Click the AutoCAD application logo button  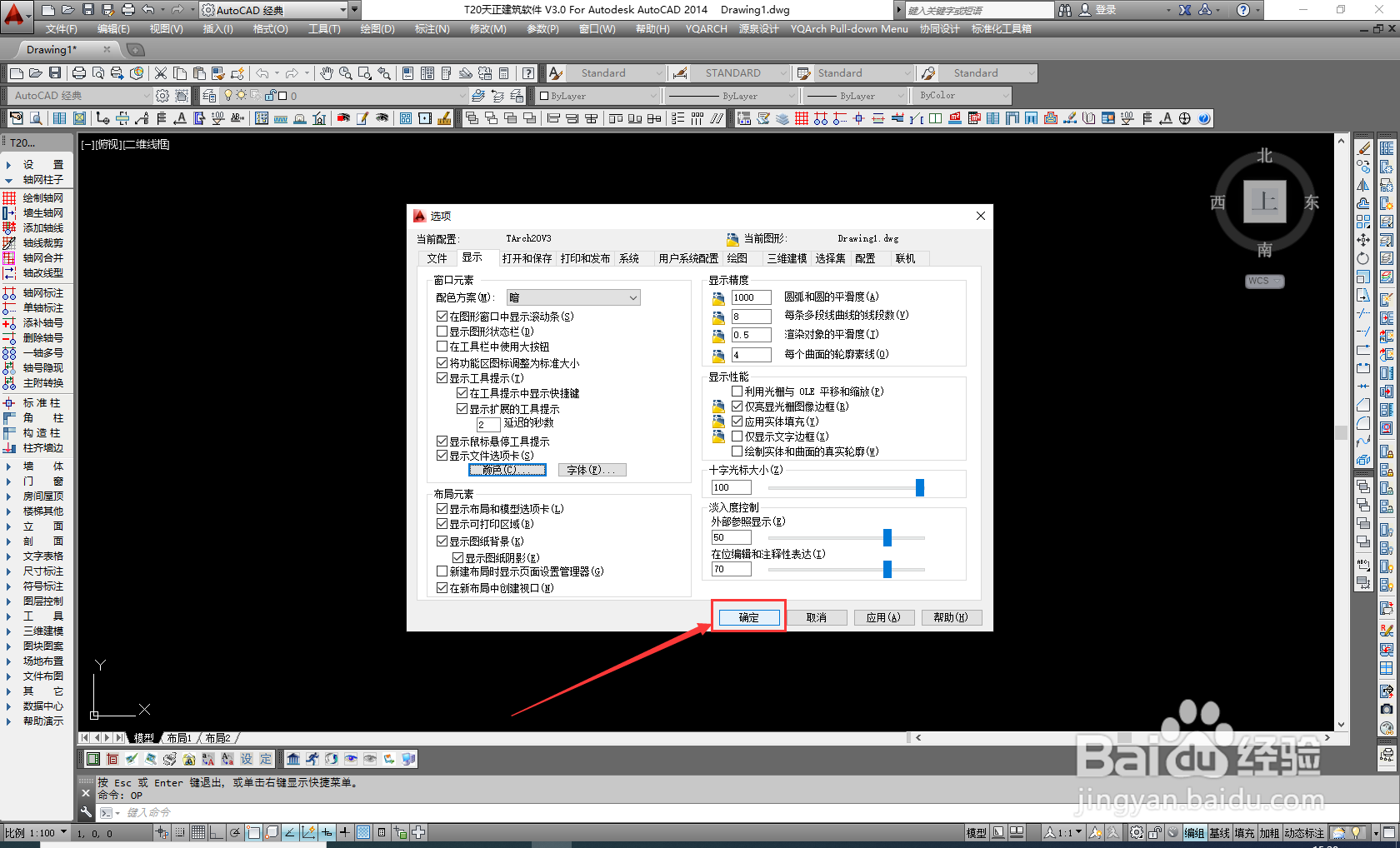pos(16,15)
